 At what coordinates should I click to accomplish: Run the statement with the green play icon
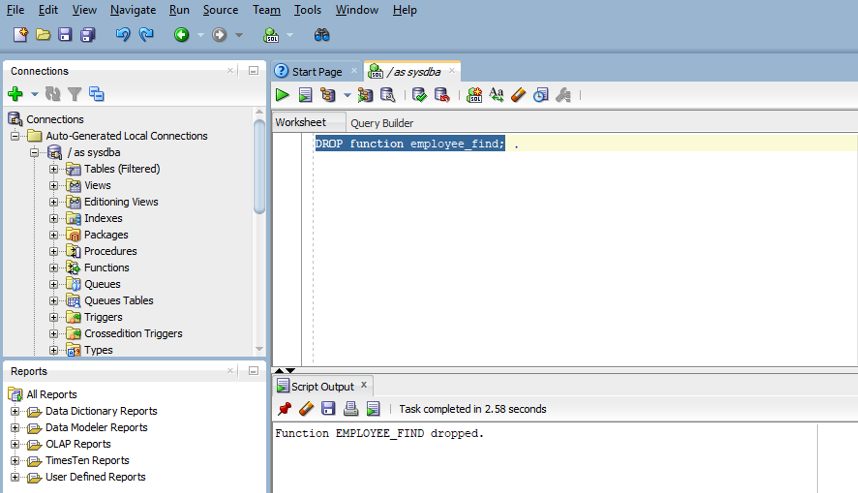tap(282, 95)
